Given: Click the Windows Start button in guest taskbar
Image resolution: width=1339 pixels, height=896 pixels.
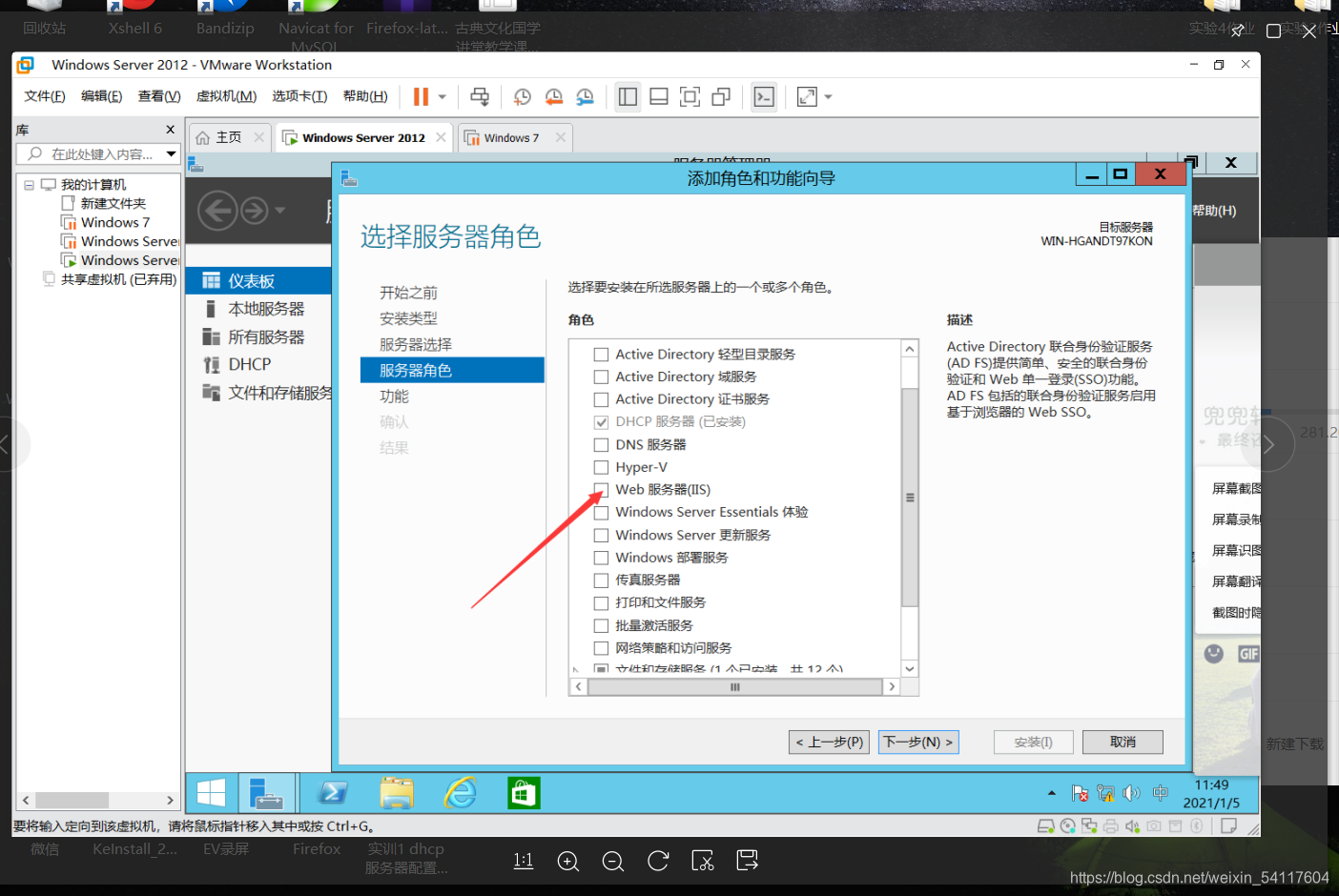Looking at the screenshot, I should coord(211,793).
